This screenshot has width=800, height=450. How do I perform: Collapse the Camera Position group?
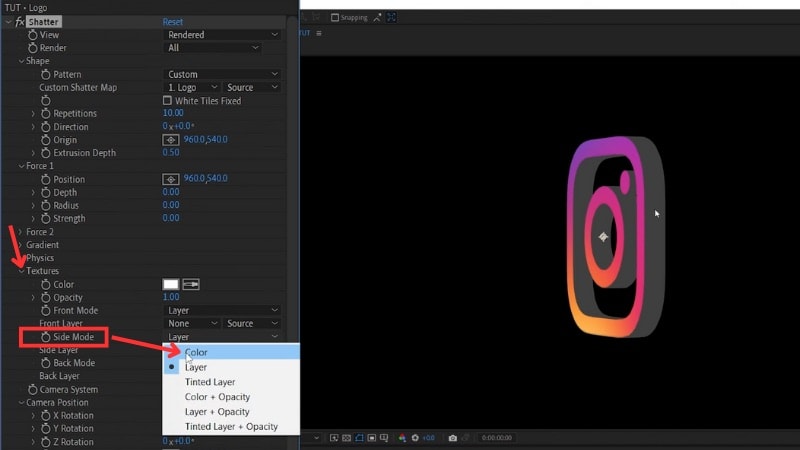pyautogui.click(x=21, y=403)
